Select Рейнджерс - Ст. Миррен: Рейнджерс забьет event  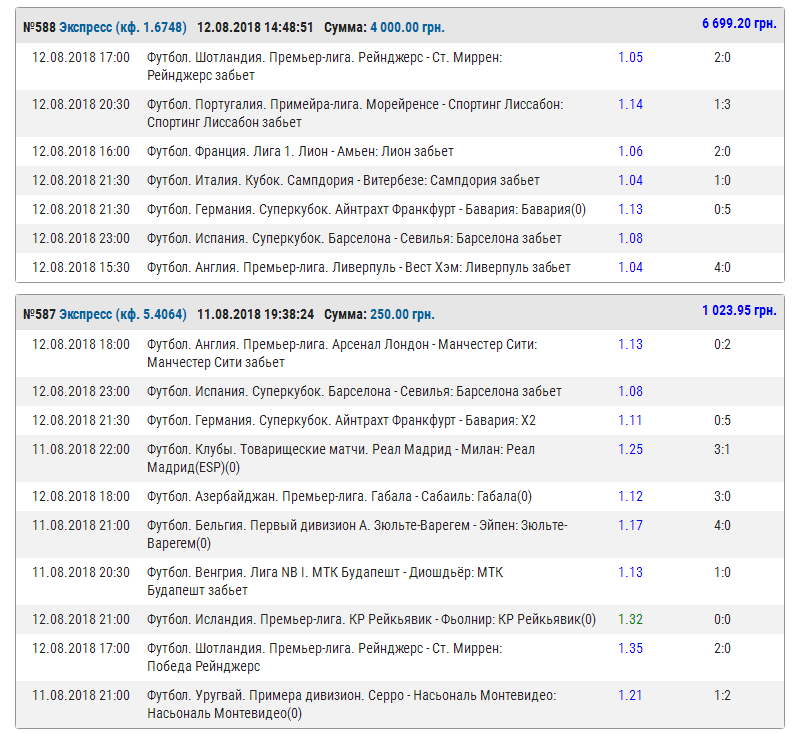click(x=324, y=66)
